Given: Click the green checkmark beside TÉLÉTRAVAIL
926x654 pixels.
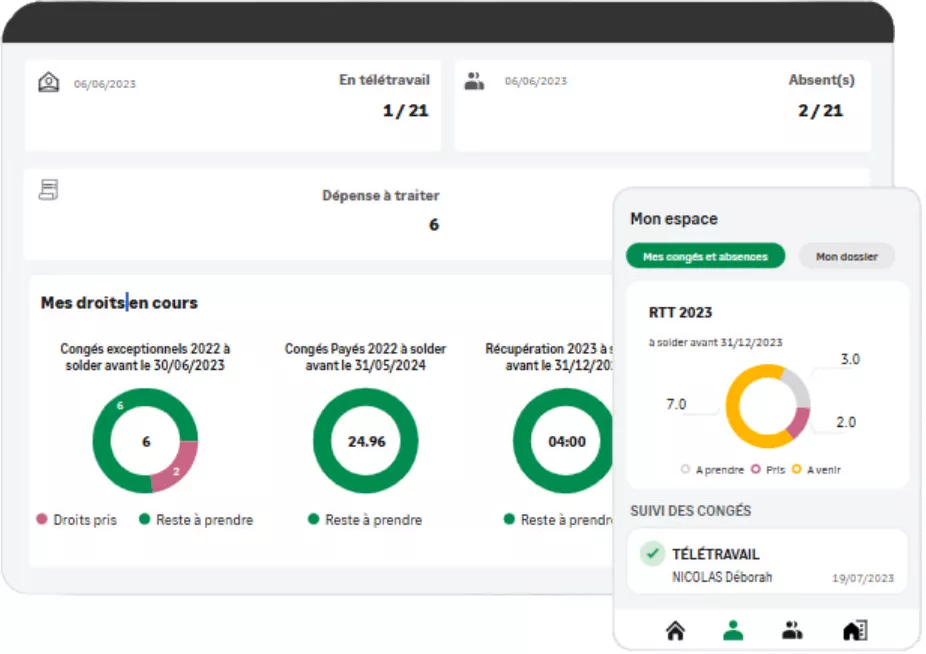Looking at the screenshot, I should coord(652,553).
